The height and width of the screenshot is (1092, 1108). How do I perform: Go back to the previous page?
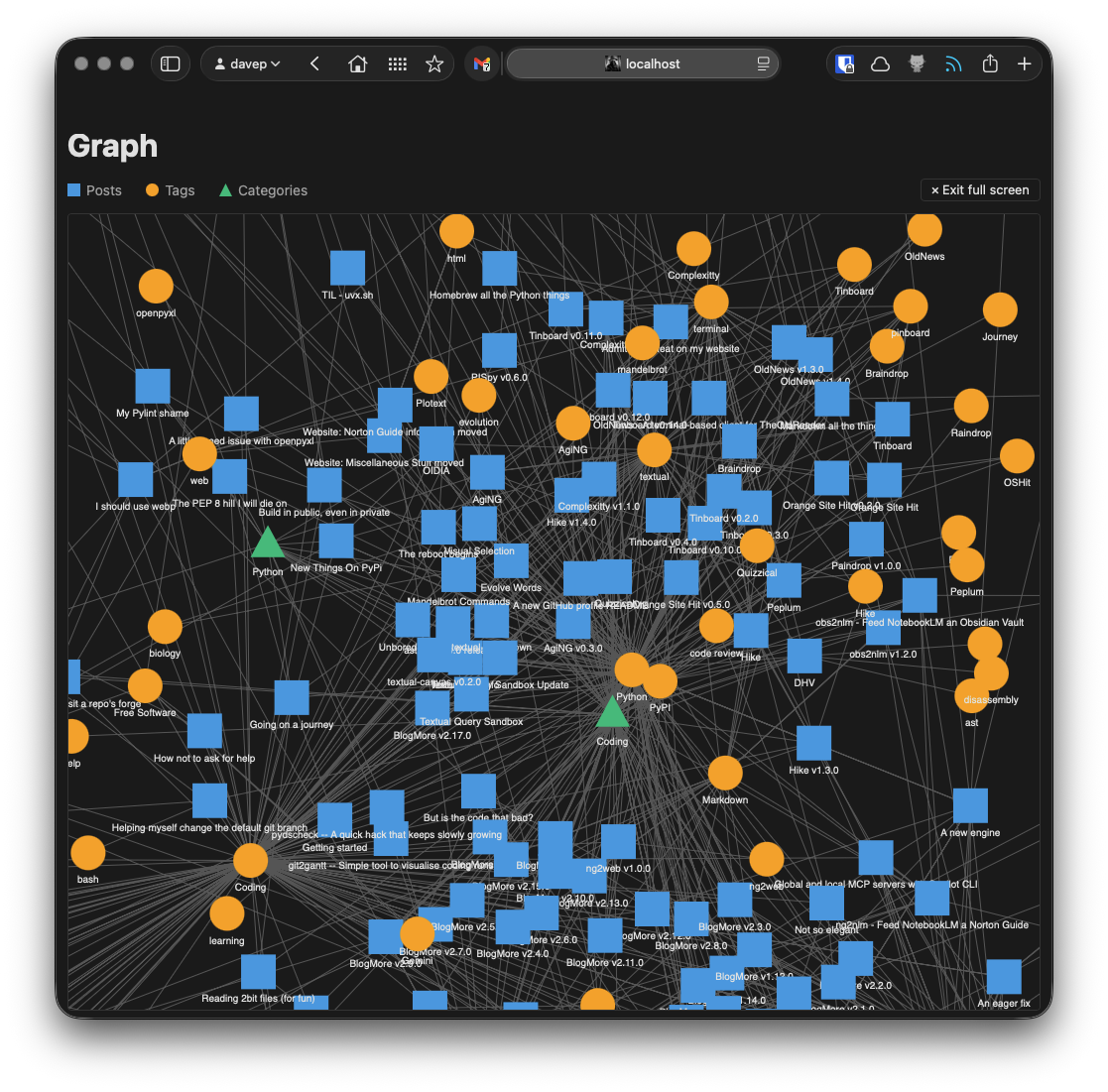click(314, 63)
